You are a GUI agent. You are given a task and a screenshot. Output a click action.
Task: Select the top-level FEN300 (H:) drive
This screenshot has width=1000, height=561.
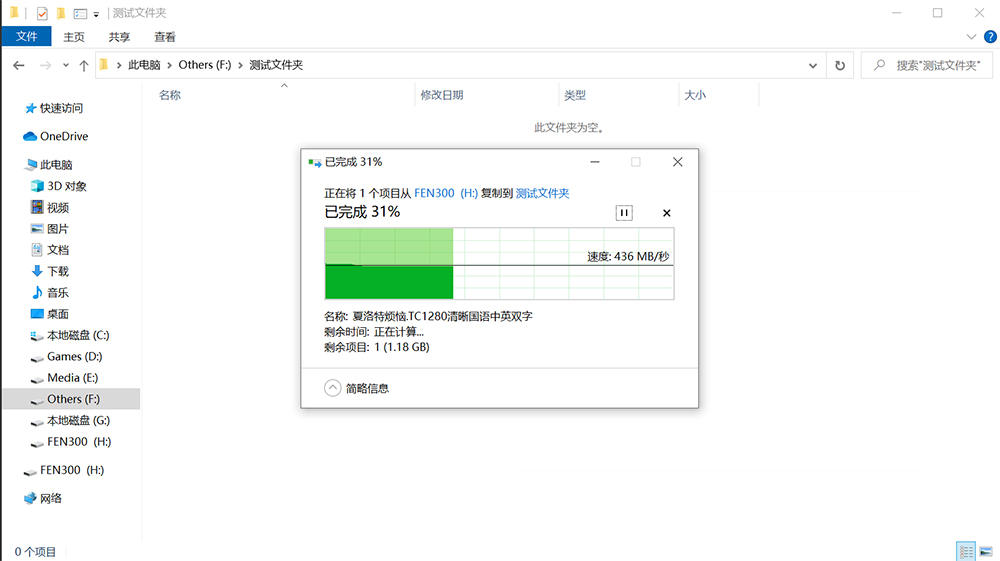click(64, 470)
